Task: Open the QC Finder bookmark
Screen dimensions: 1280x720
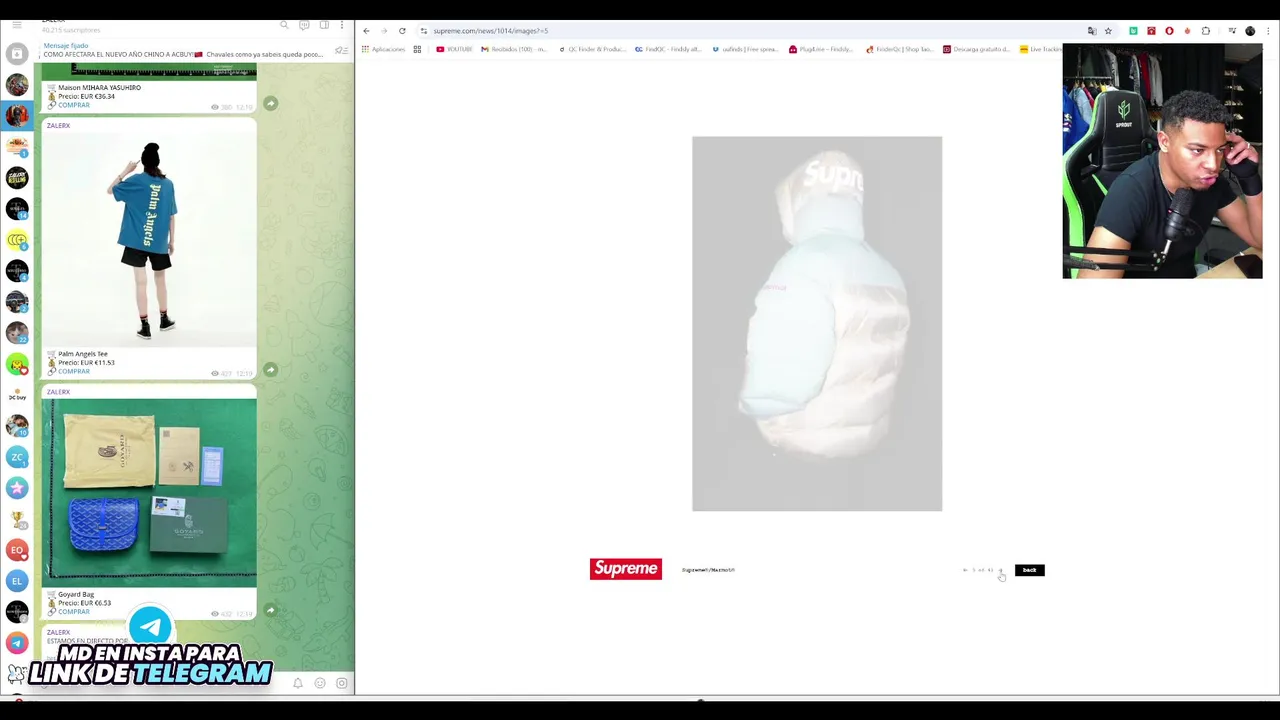Action: point(592,49)
